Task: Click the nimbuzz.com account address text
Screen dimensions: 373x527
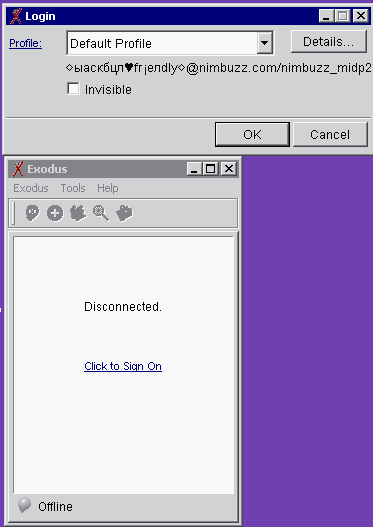Action: click(x=219, y=68)
